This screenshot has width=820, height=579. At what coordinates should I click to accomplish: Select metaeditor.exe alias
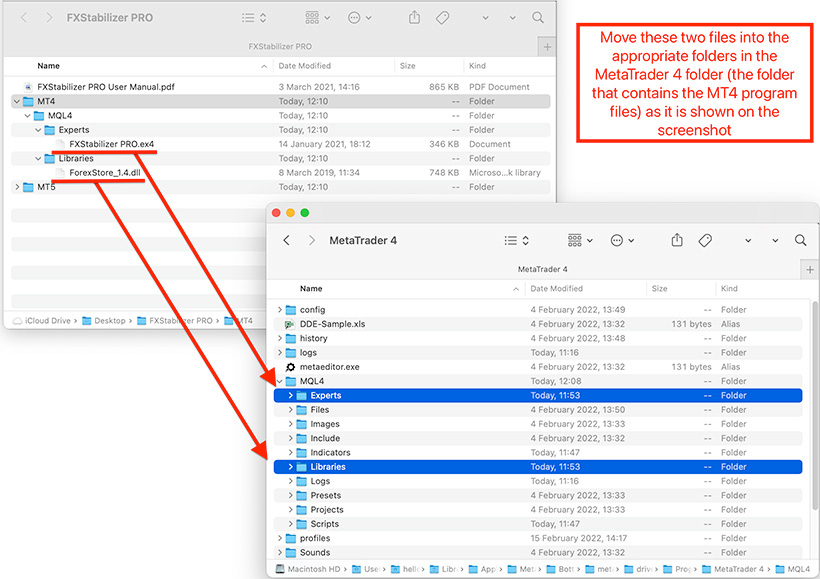538,367
